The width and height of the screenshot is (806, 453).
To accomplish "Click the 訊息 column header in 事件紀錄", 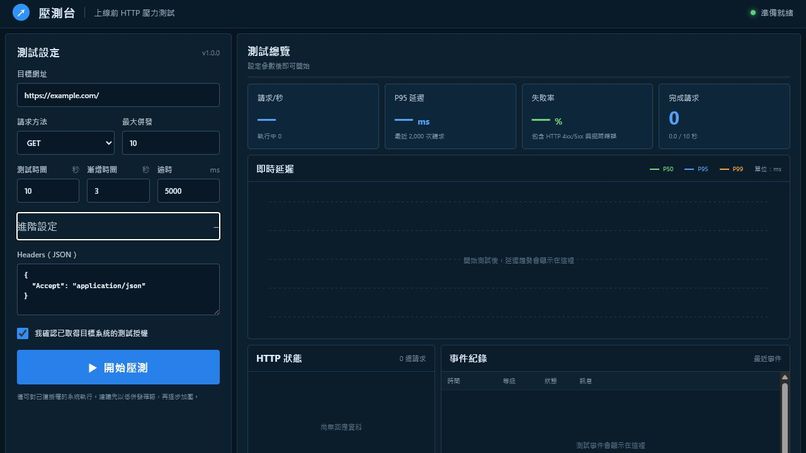I will [x=585, y=381].
